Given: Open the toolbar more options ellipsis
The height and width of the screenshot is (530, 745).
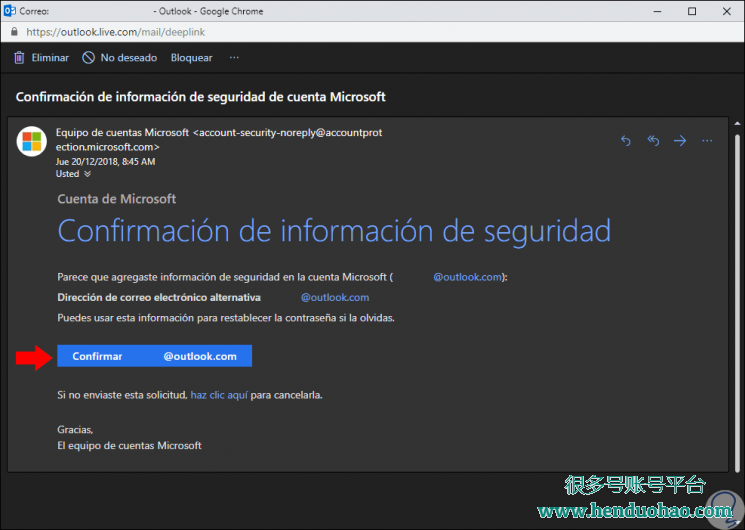Looking at the screenshot, I should (234, 58).
